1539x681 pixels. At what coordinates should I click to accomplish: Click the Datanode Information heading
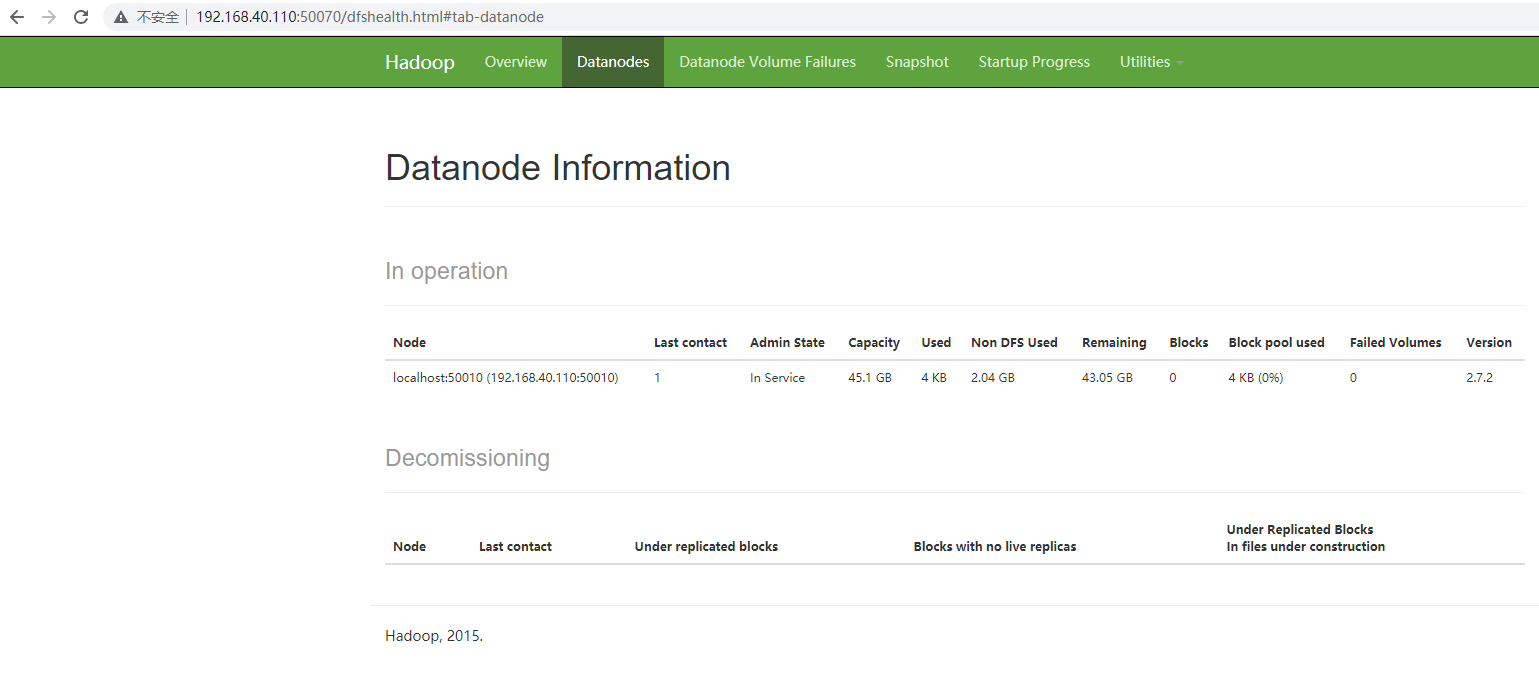[x=558, y=168]
